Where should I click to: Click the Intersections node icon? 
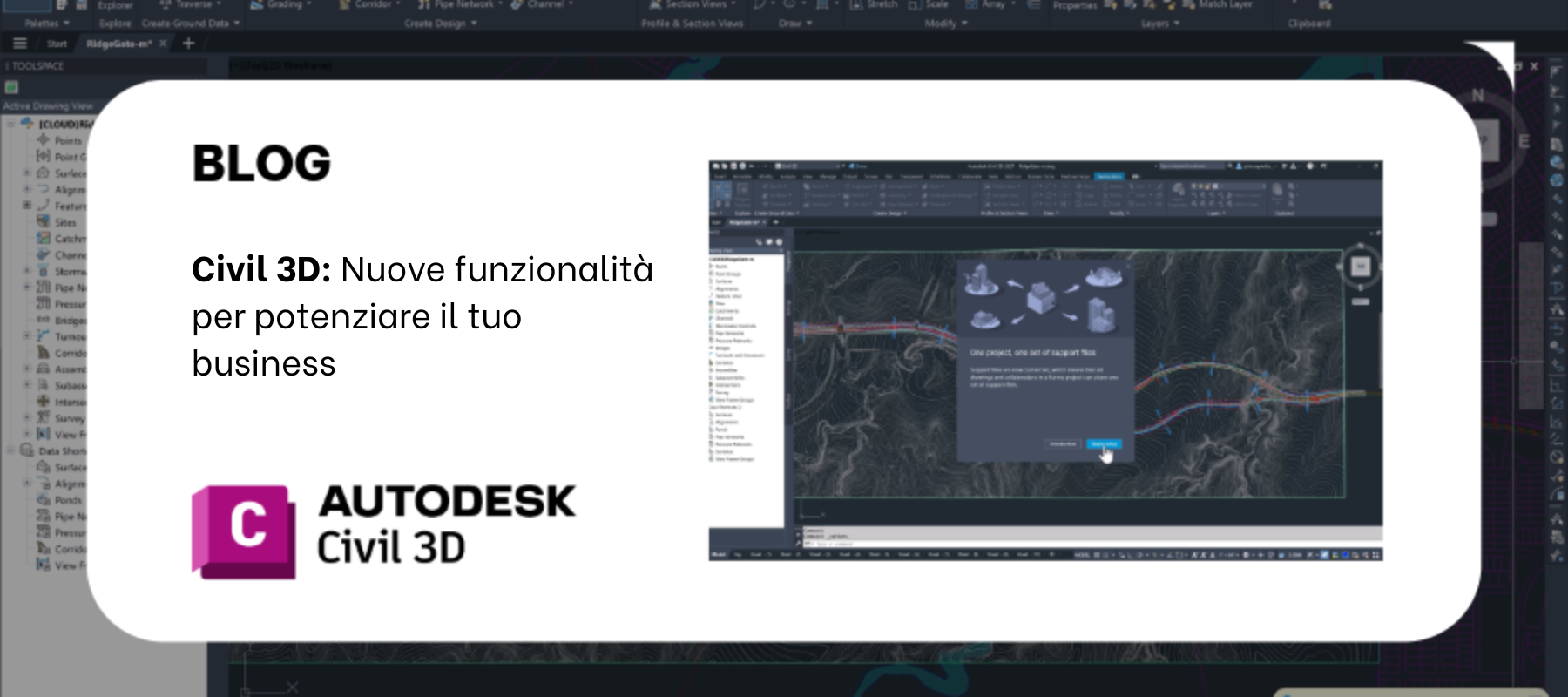44,401
